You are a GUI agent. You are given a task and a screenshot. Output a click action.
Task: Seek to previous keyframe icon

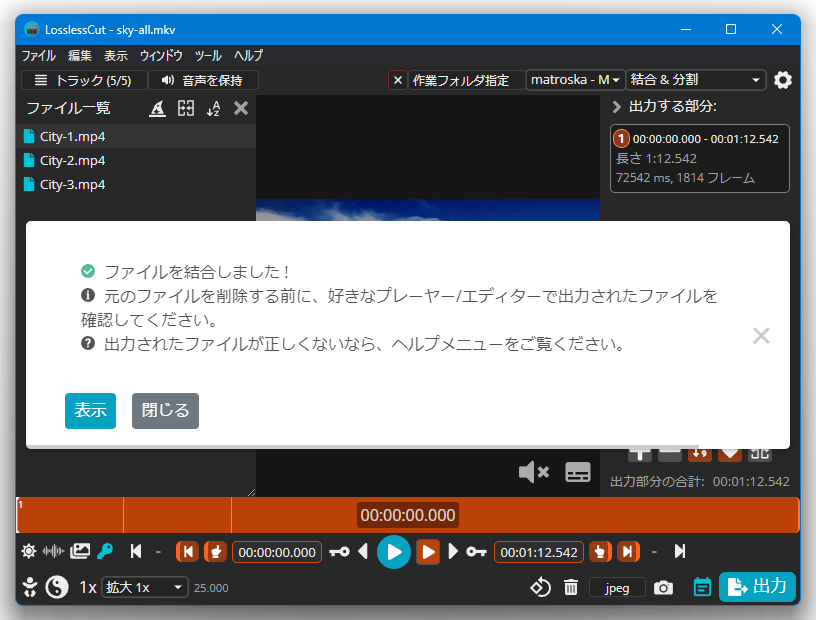click(340, 552)
